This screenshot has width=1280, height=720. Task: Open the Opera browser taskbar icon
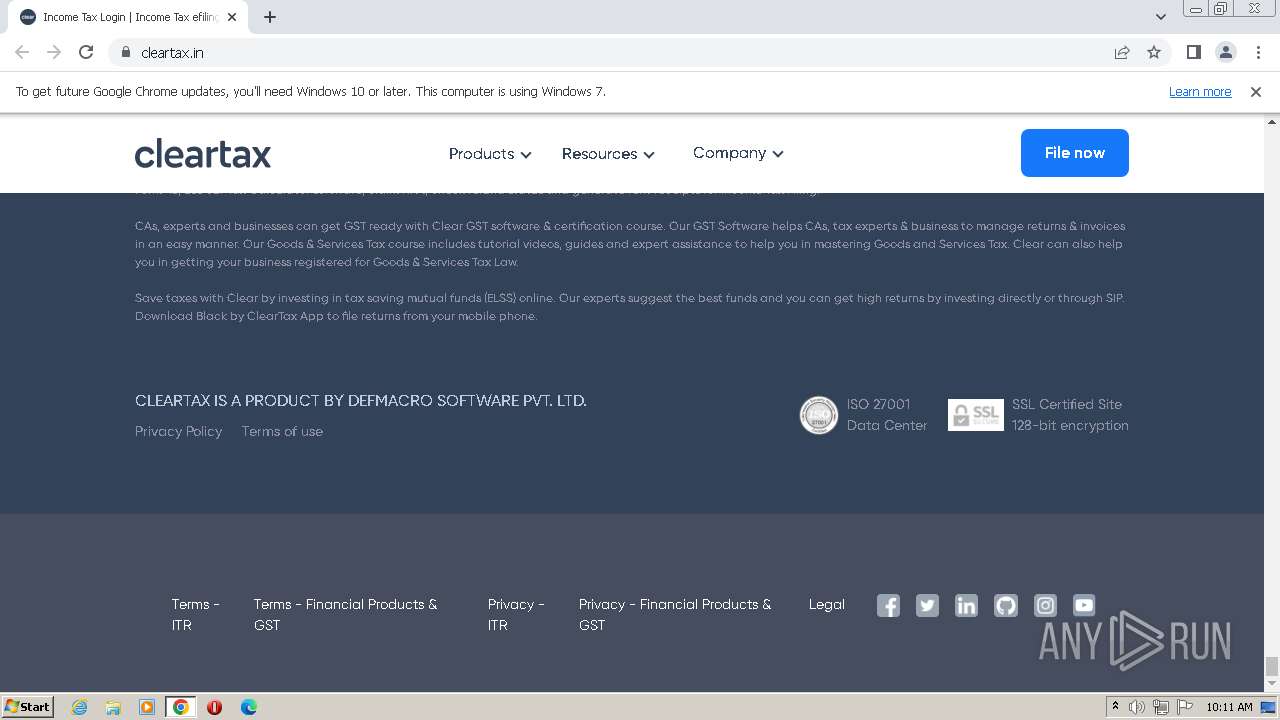point(214,707)
